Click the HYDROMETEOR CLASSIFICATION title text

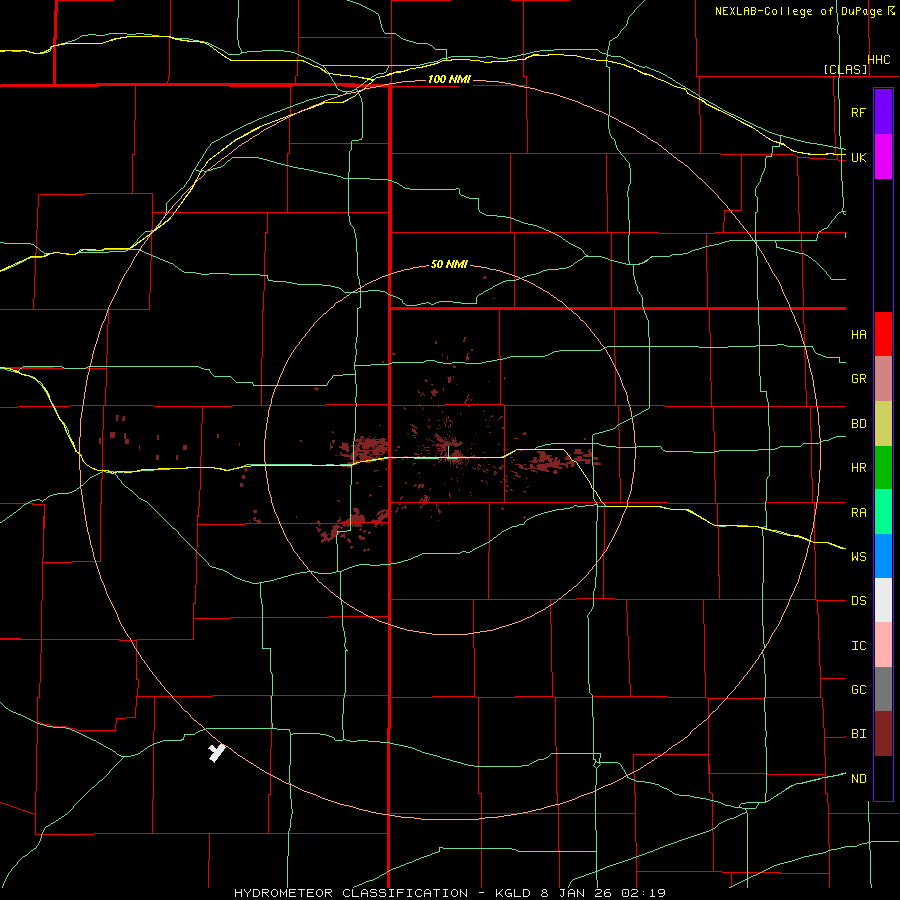point(351,893)
